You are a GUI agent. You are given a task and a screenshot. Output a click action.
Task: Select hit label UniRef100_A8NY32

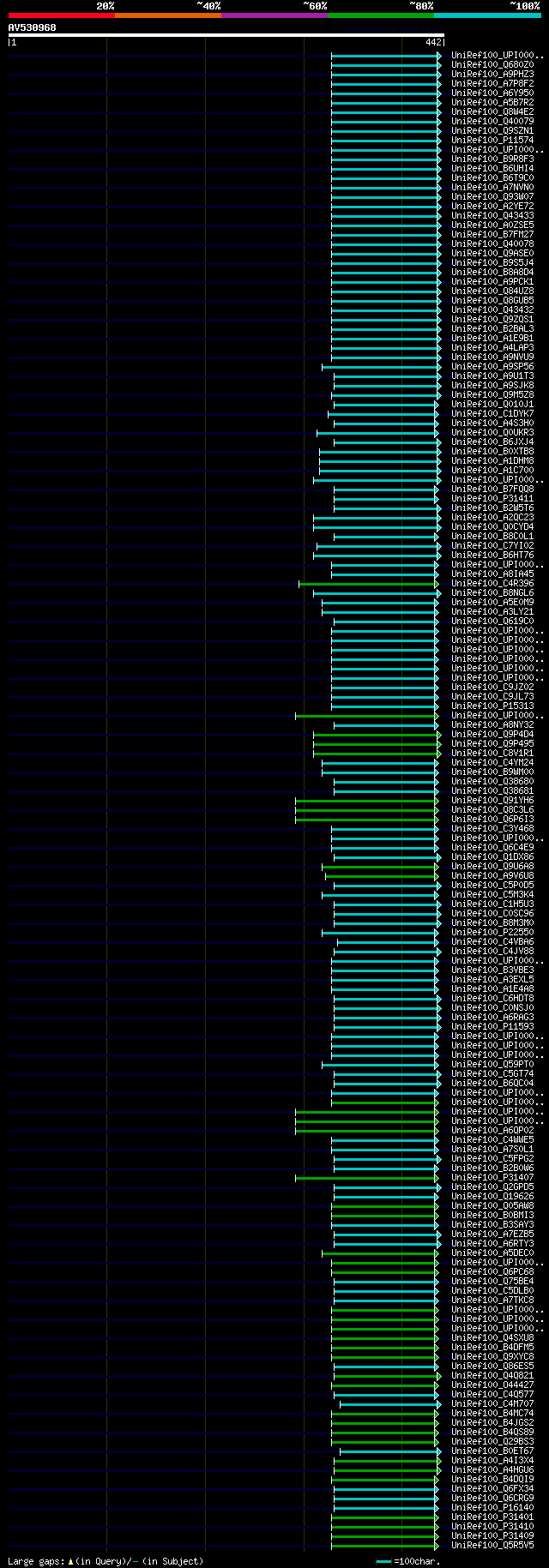pos(492,725)
